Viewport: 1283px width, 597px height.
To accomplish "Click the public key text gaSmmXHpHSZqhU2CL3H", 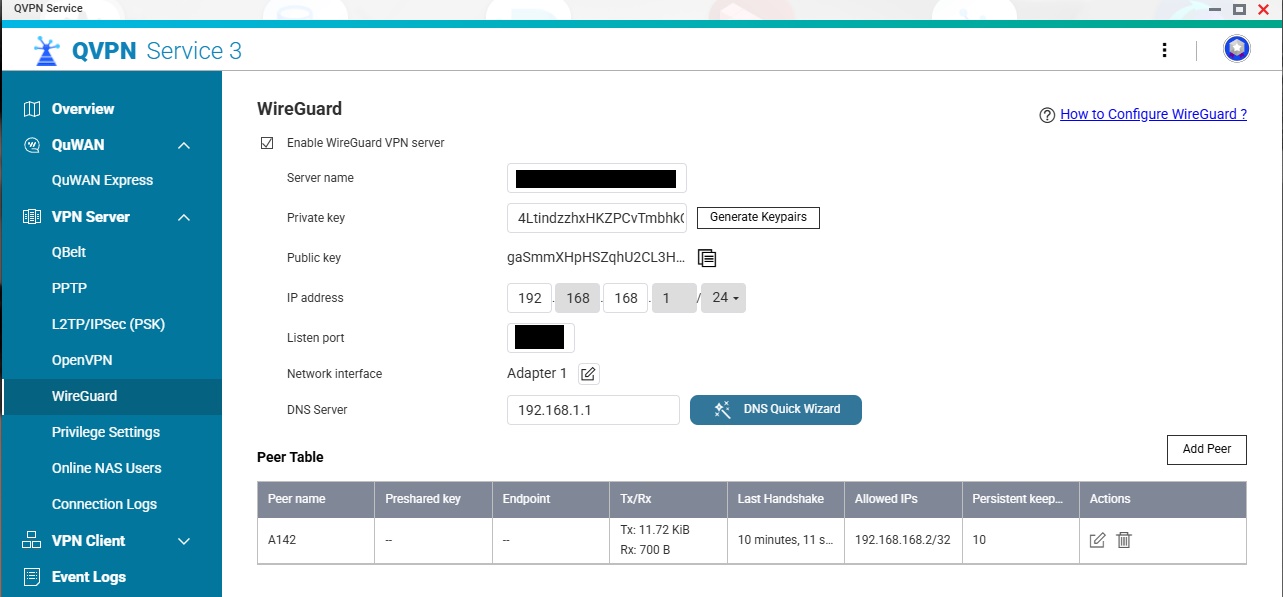I will [x=597, y=258].
